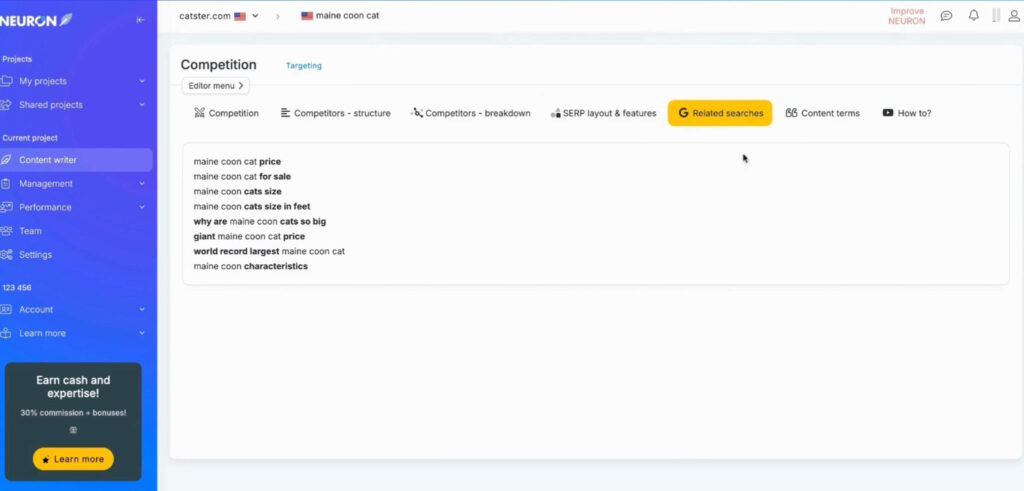Open the user profile icon
The height and width of the screenshot is (491, 1024).
click(x=1014, y=16)
